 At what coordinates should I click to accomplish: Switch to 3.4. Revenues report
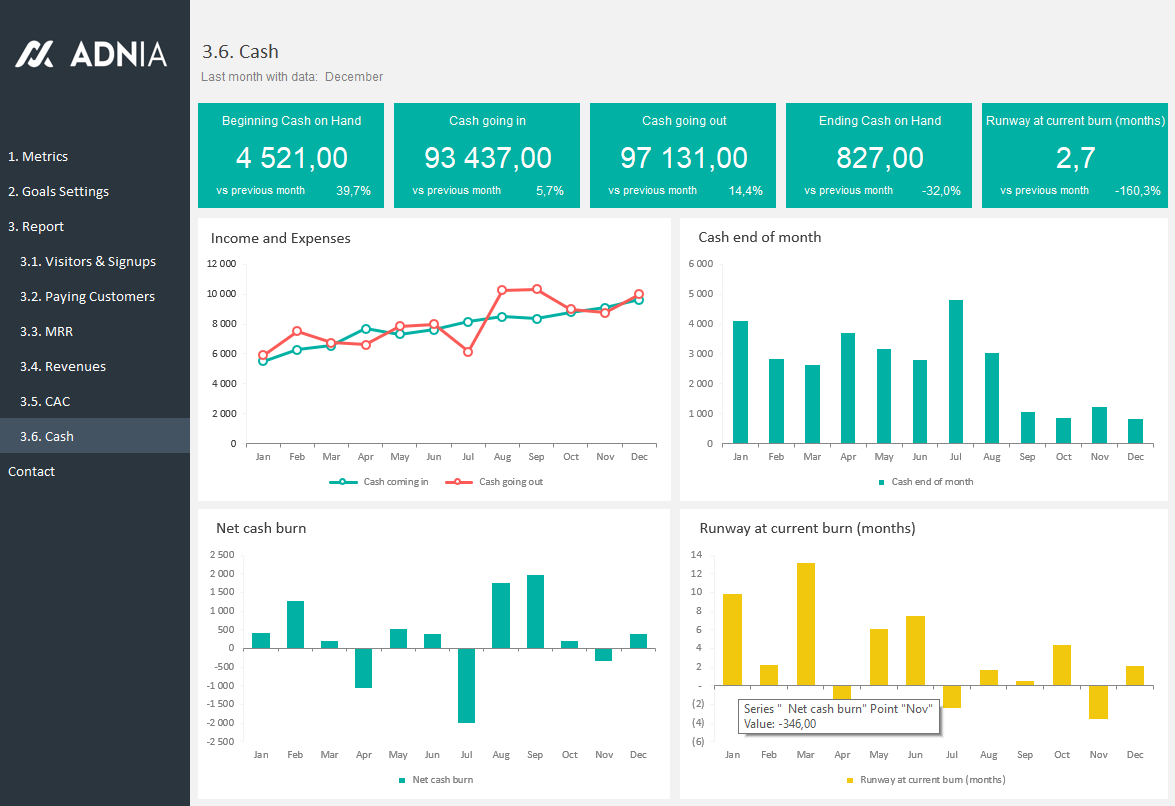pyautogui.click(x=63, y=367)
